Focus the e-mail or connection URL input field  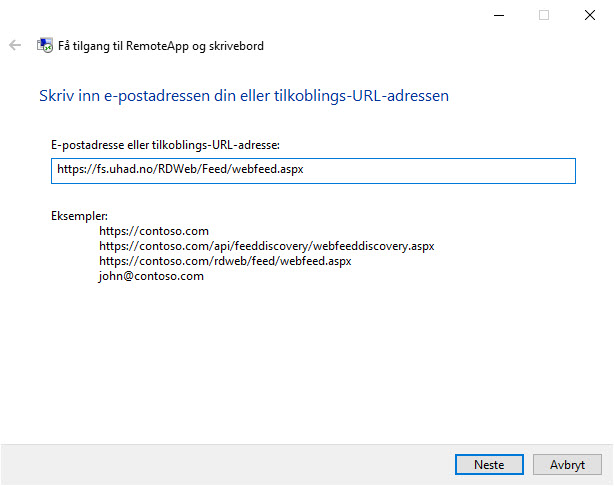click(x=313, y=171)
